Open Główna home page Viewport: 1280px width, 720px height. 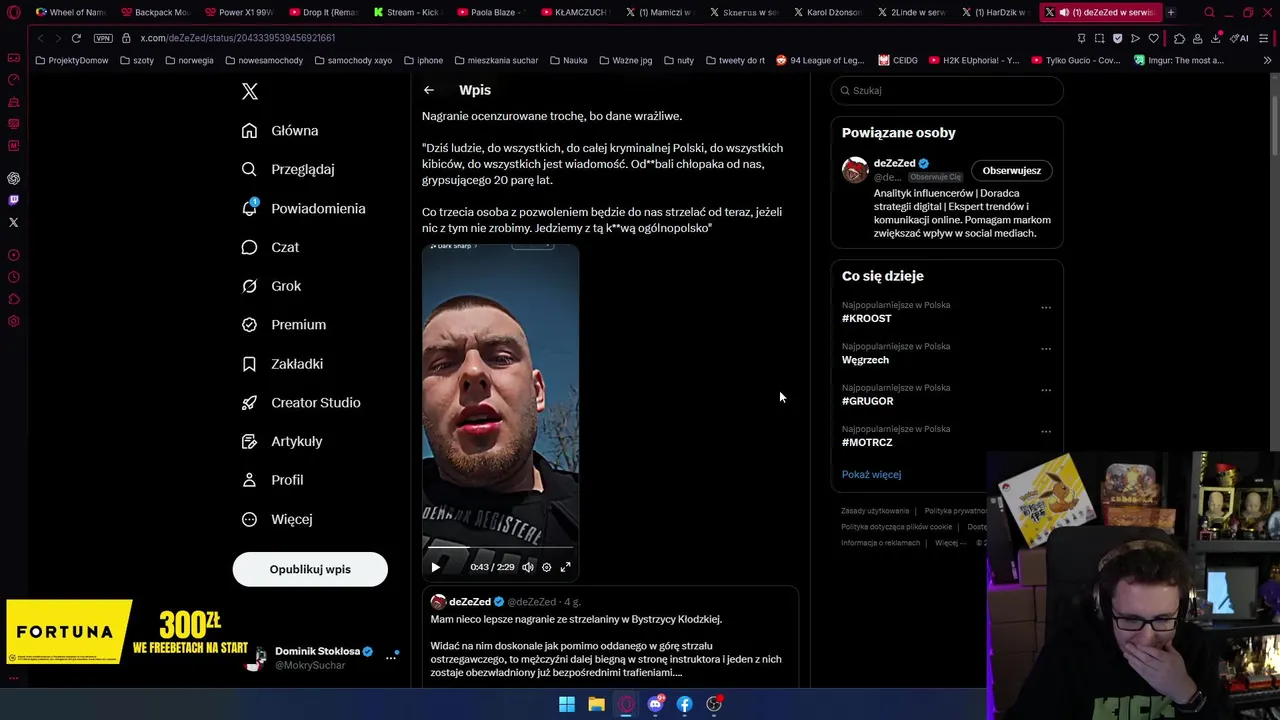280,130
